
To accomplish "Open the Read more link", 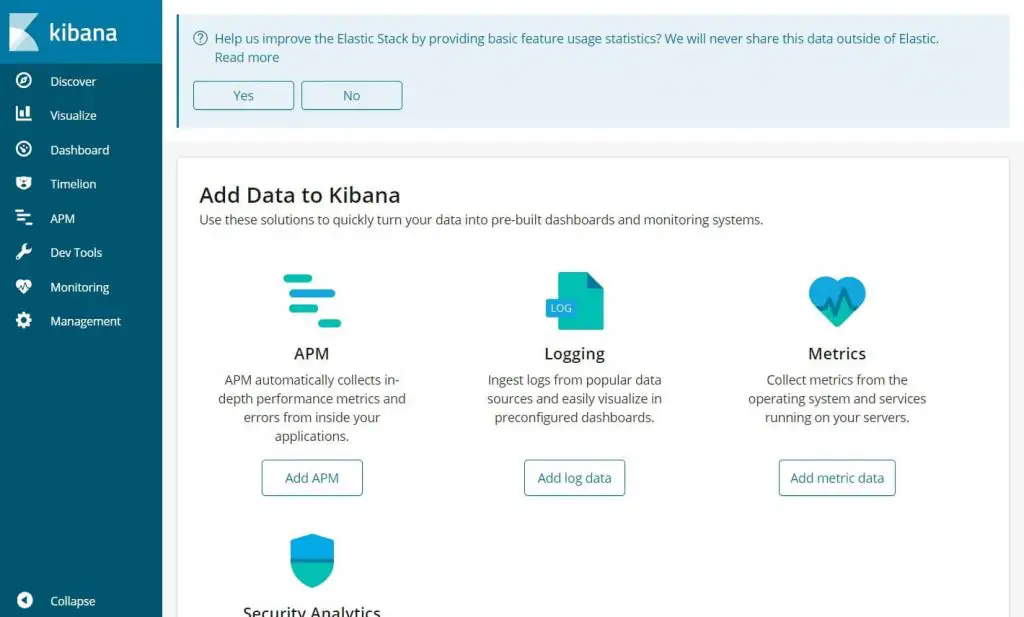I will pos(247,57).
